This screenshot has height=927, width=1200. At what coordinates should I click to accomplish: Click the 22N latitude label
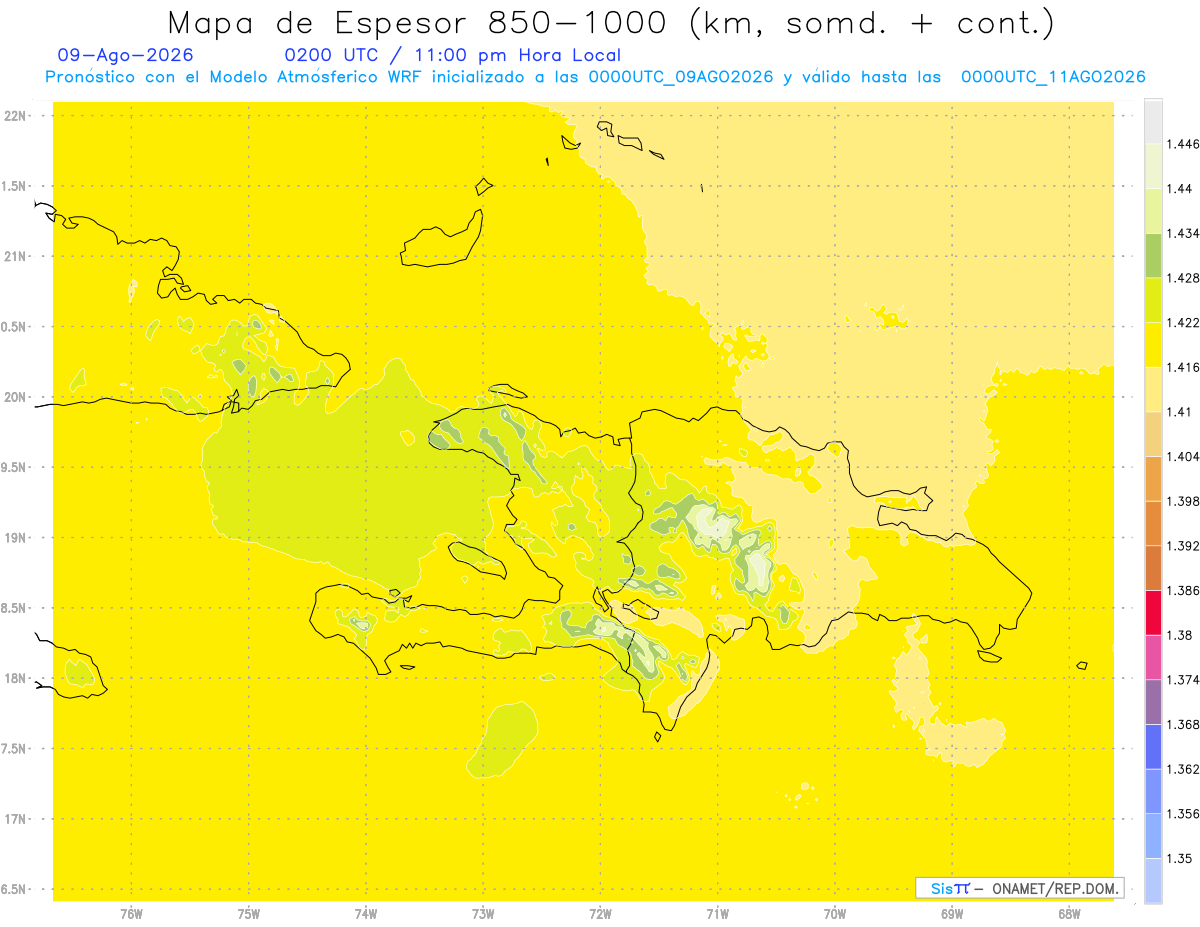15,116
